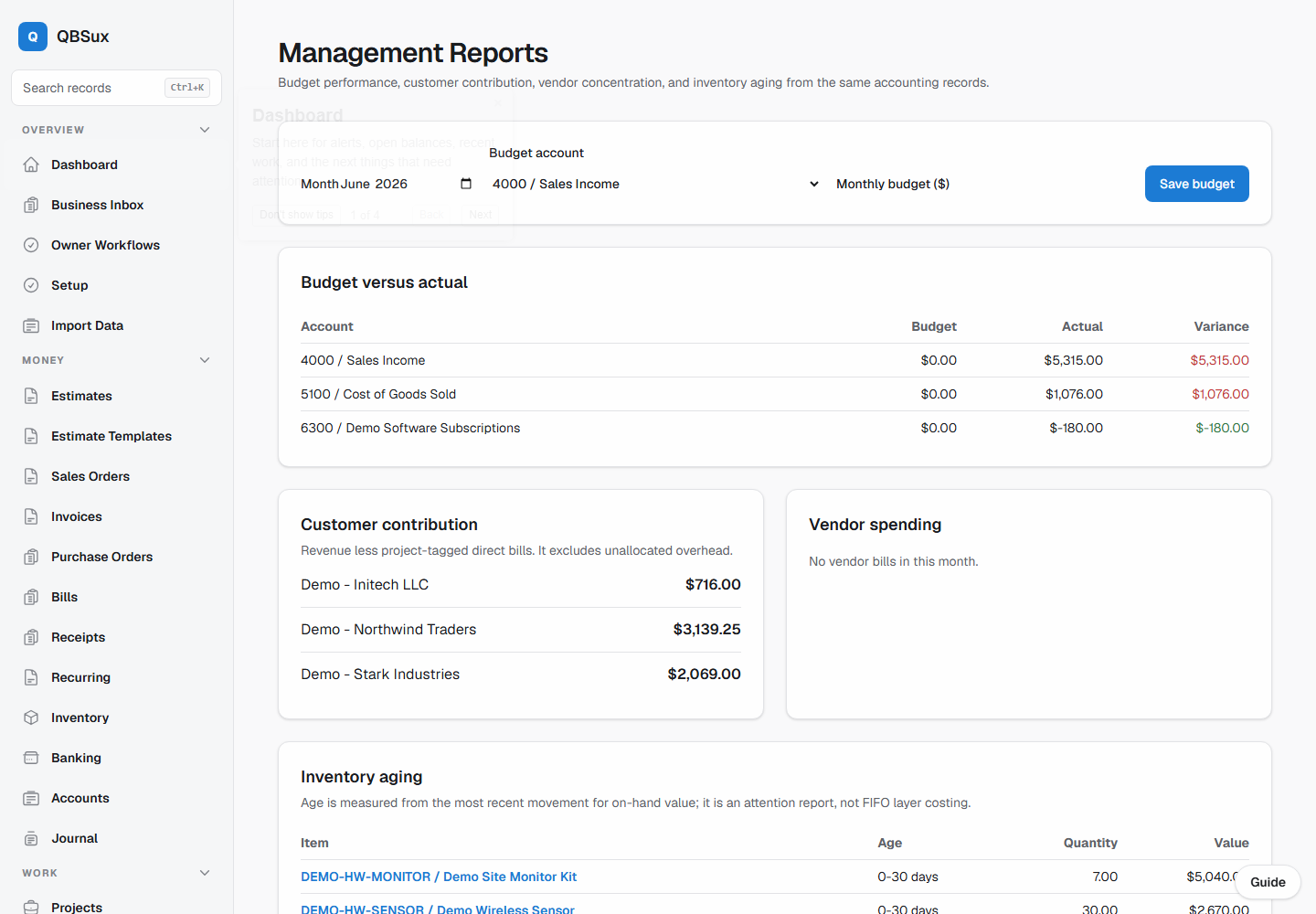Viewport: 1316px width, 914px height.
Task: Click the Age column header in Inventory aging
Action: (x=890, y=843)
